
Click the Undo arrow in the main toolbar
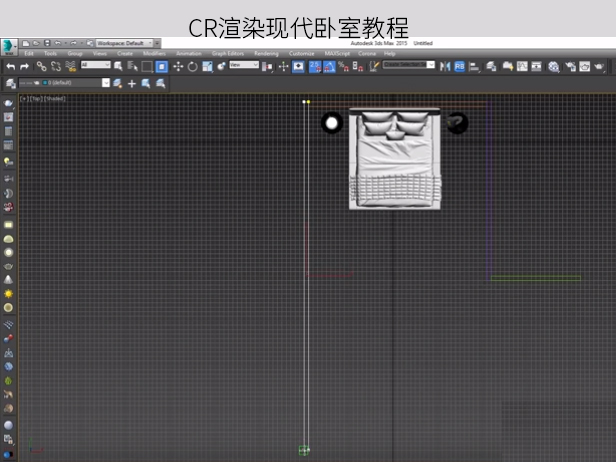[x=10, y=66]
